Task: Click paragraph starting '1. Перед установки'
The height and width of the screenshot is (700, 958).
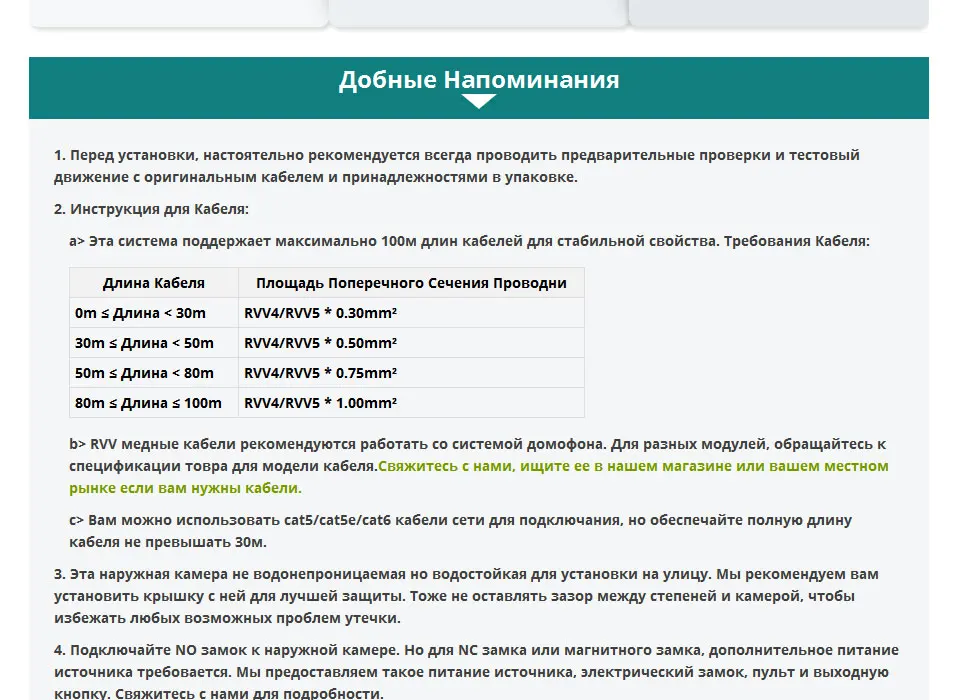Action: point(456,166)
